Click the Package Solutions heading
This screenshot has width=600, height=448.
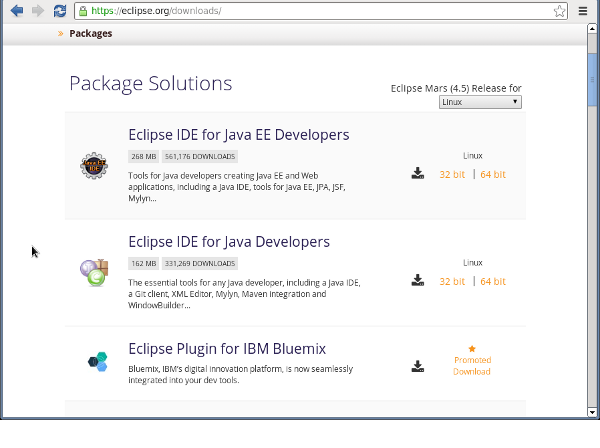pos(151,83)
